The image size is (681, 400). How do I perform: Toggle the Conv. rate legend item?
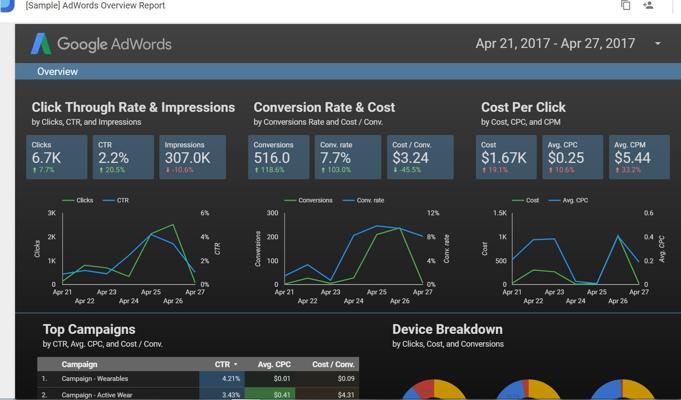(x=364, y=200)
